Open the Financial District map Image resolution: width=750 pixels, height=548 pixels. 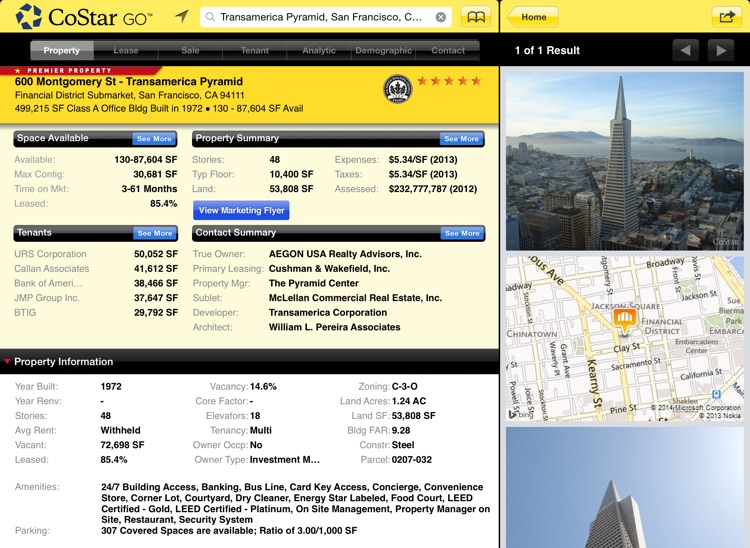(624, 338)
